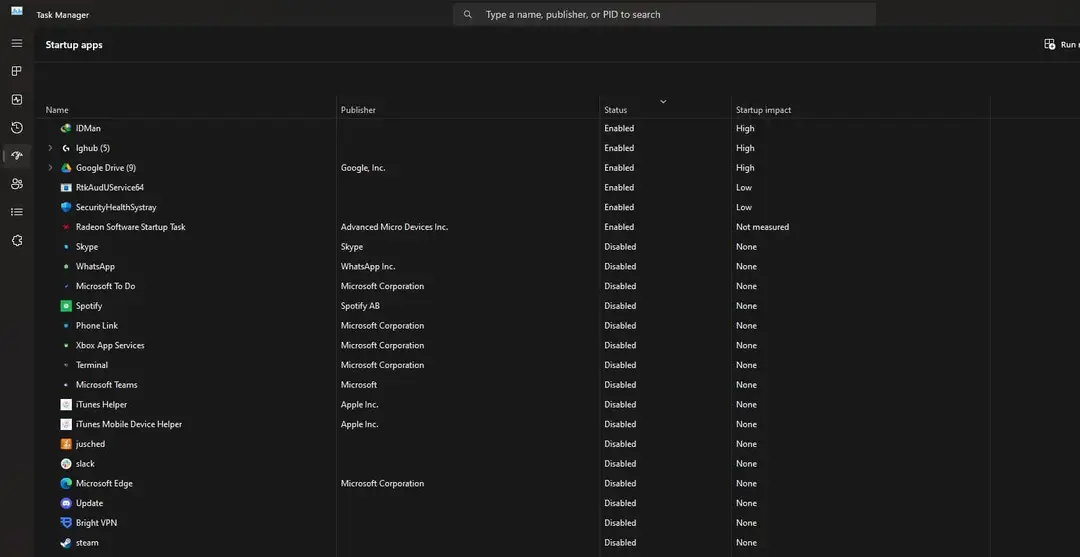Click the Discord Update icon
1080x557 pixels.
pos(66,503)
